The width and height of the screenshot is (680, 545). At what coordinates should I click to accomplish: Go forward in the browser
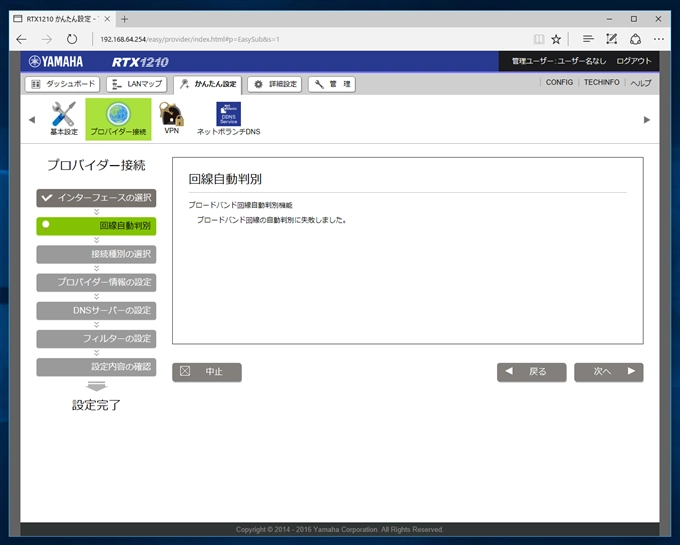tap(46, 39)
